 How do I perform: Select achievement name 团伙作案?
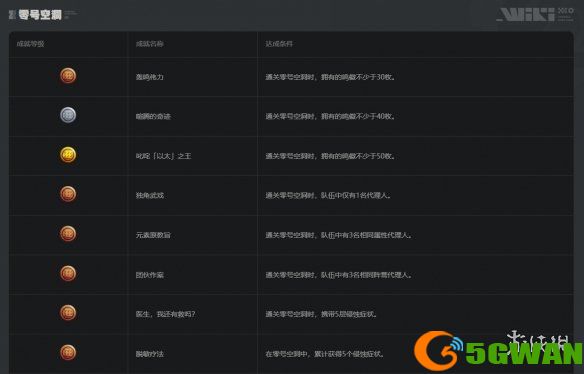[150, 275]
